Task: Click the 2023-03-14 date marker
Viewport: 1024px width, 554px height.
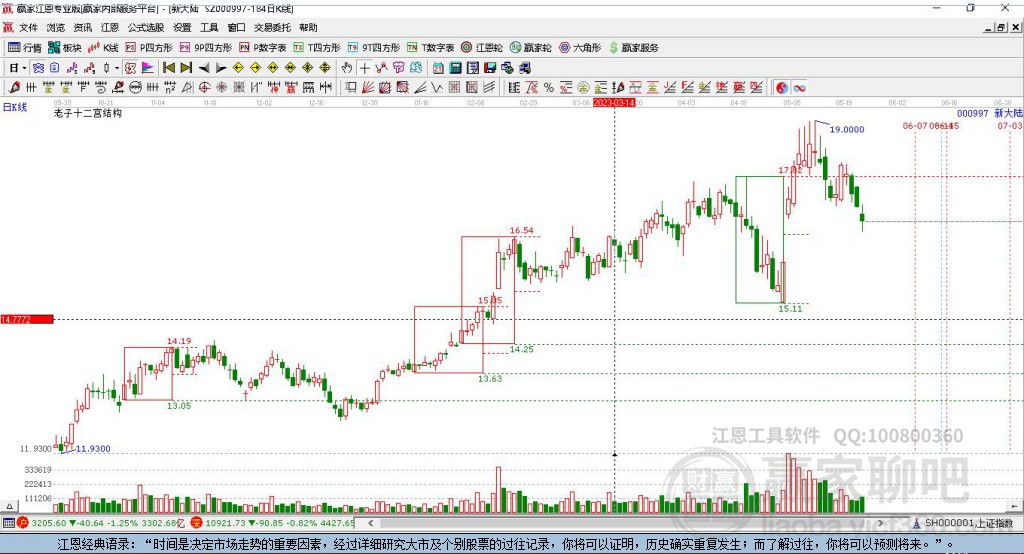Action: pyautogui.click(x=614, y=103)
